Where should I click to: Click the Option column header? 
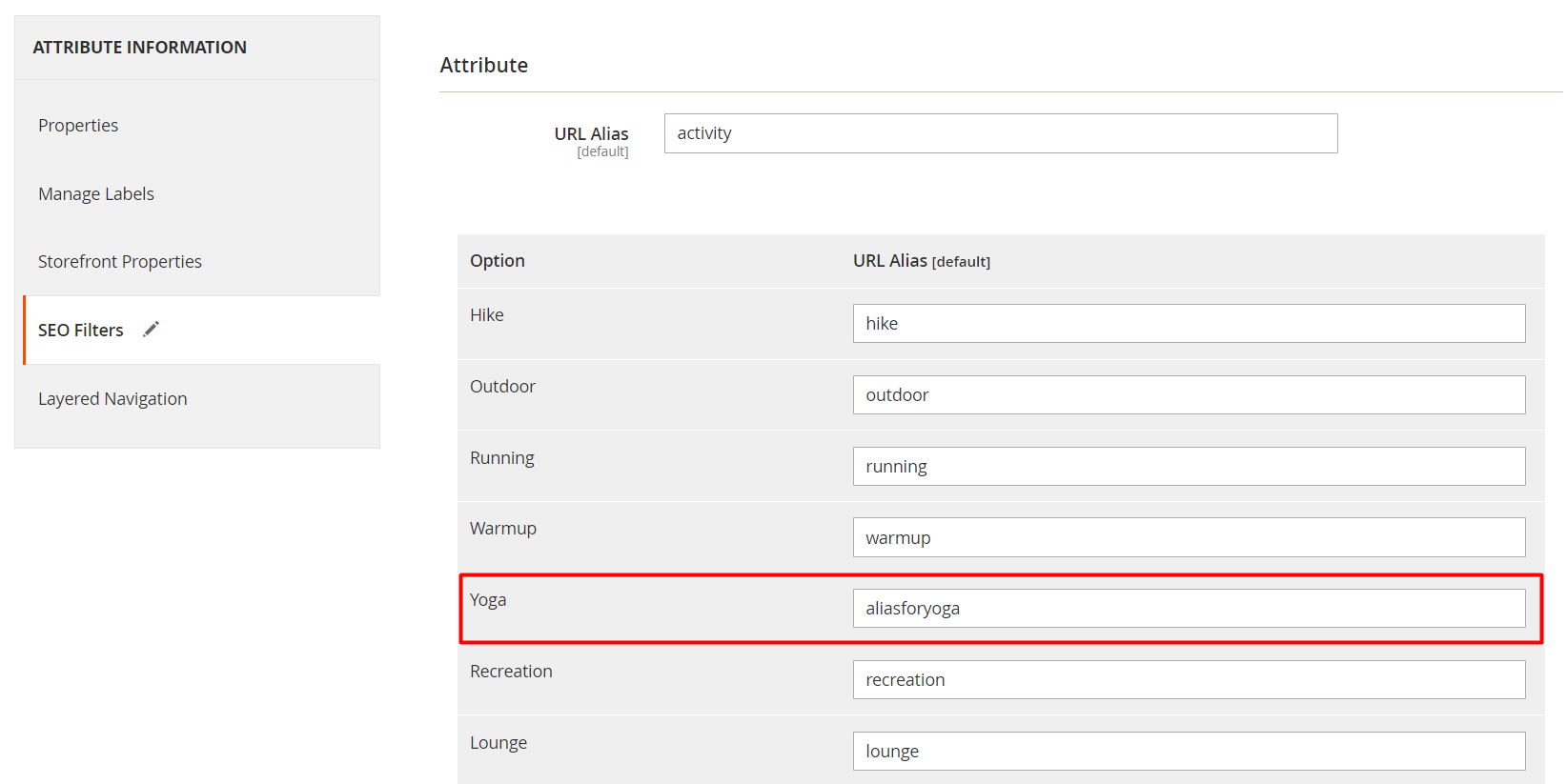coord(498,261)
